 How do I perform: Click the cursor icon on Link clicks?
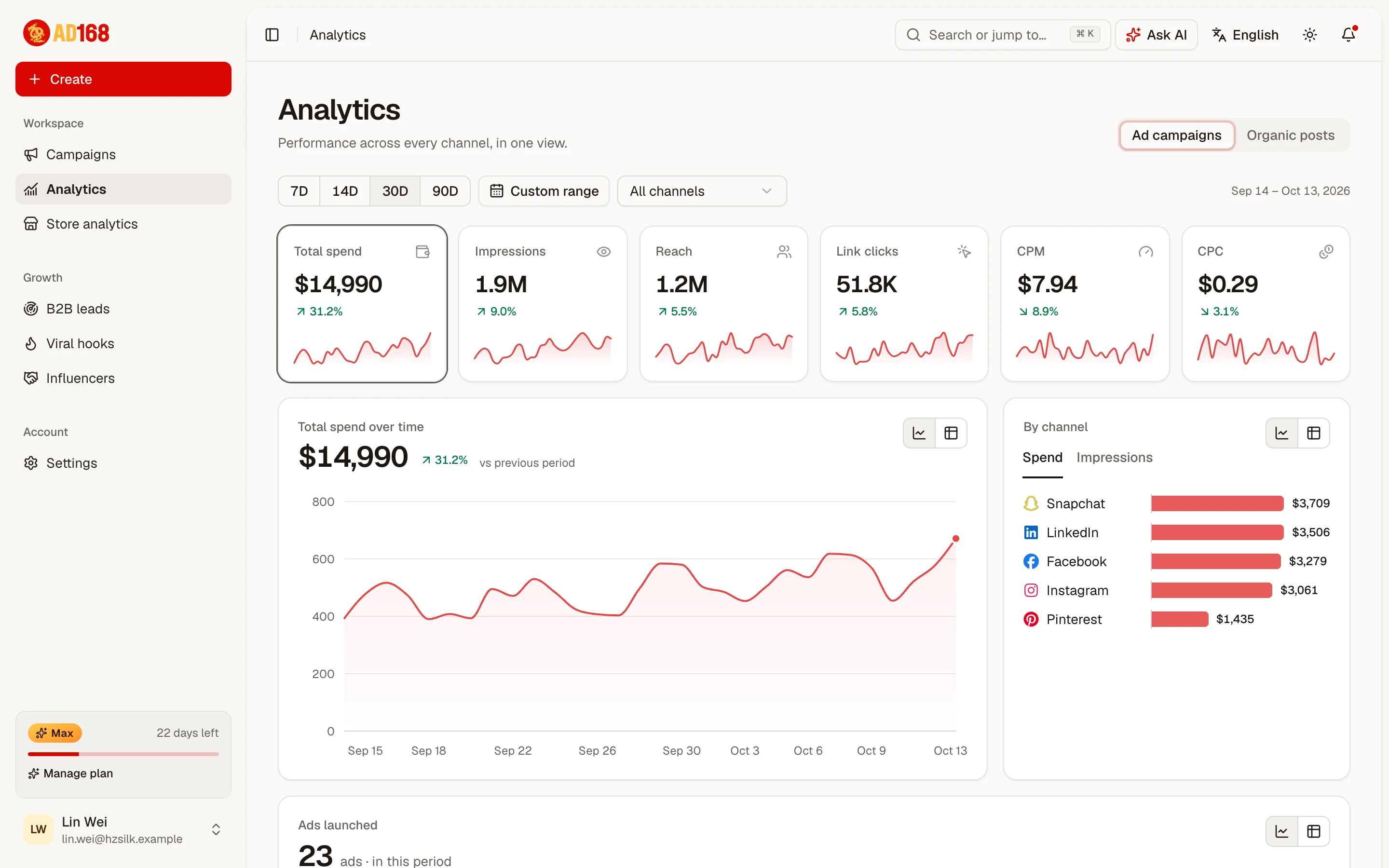click(964, 251)
